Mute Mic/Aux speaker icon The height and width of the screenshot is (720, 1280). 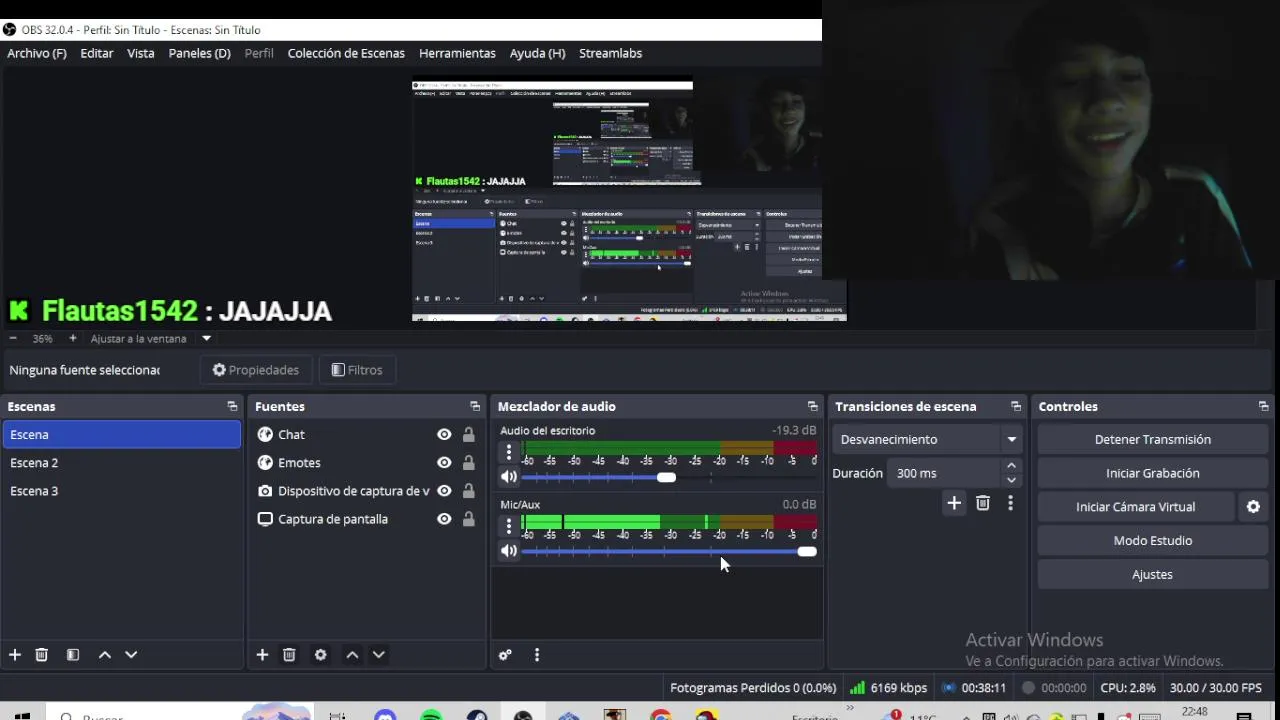509,551
